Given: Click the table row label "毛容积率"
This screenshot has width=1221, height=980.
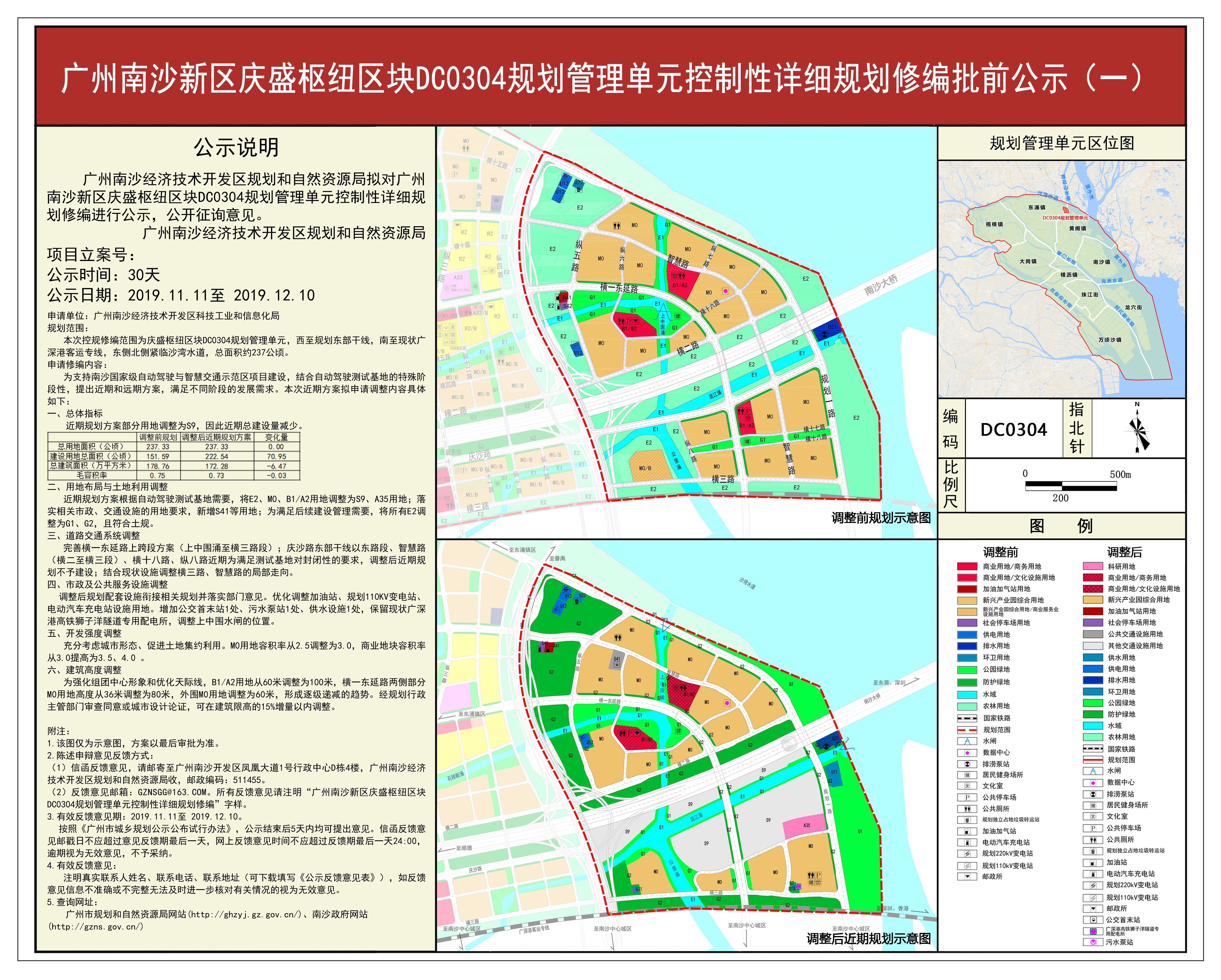Looking at the screenshot, I should coord(92,476).
